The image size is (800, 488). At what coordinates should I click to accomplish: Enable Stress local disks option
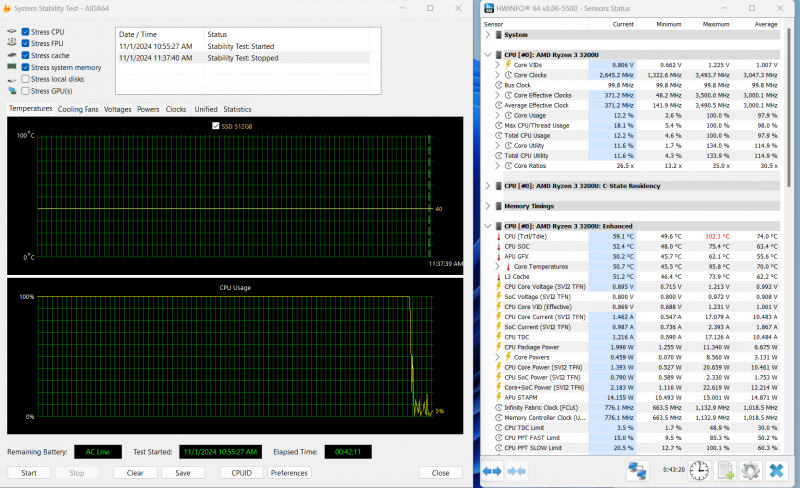[x=25, y=79]
